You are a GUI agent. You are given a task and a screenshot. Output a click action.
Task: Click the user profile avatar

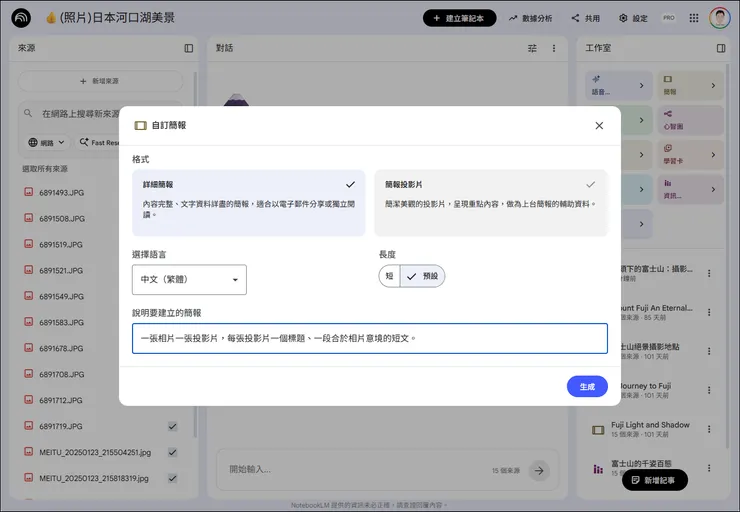[719, 18]
